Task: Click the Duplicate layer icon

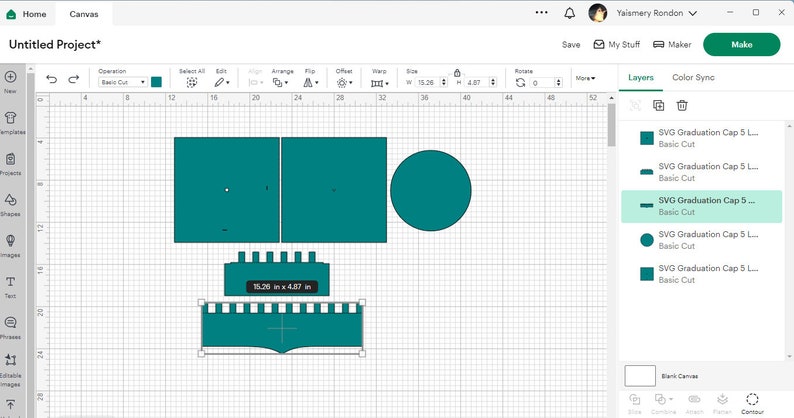Action: [658, 105]
